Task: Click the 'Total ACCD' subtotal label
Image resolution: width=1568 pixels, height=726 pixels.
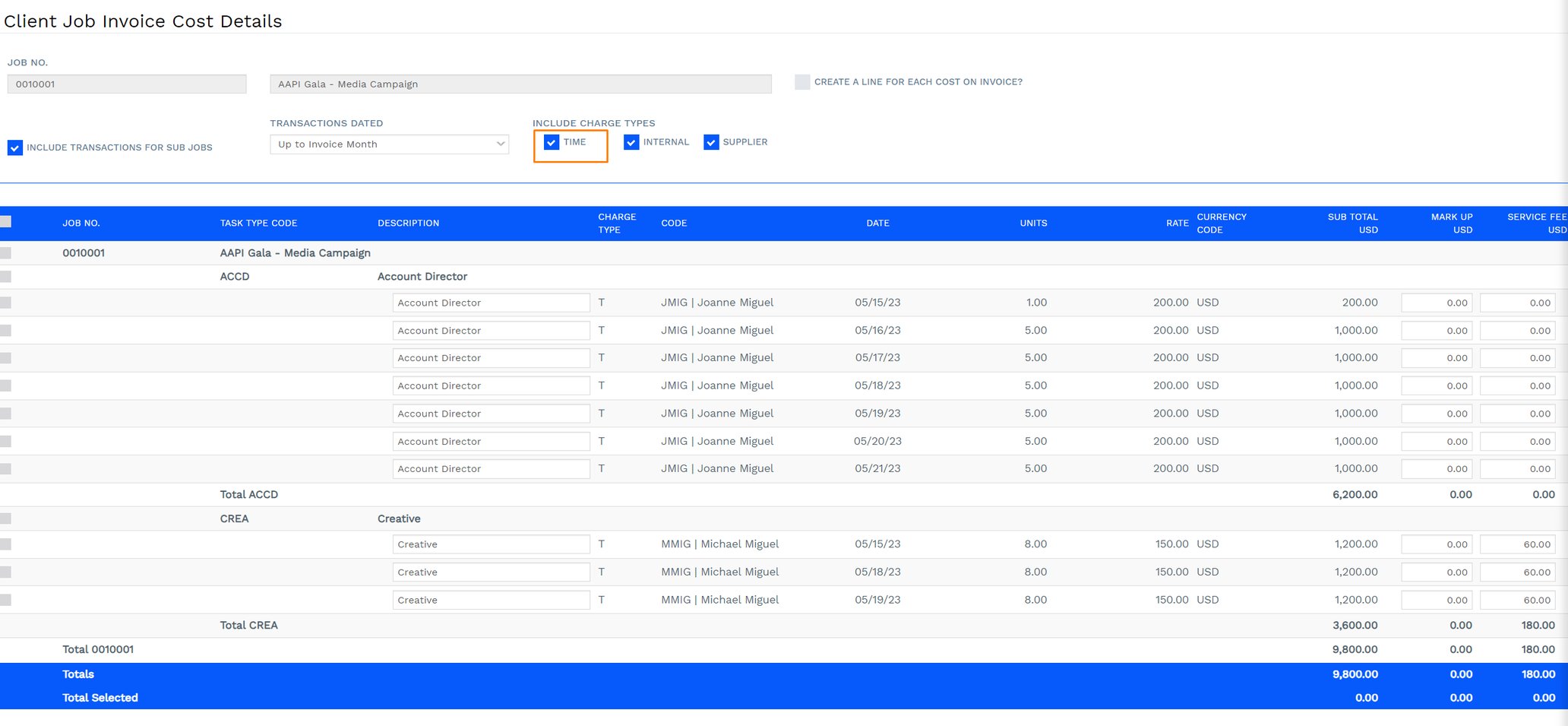Action: point(249,495)
